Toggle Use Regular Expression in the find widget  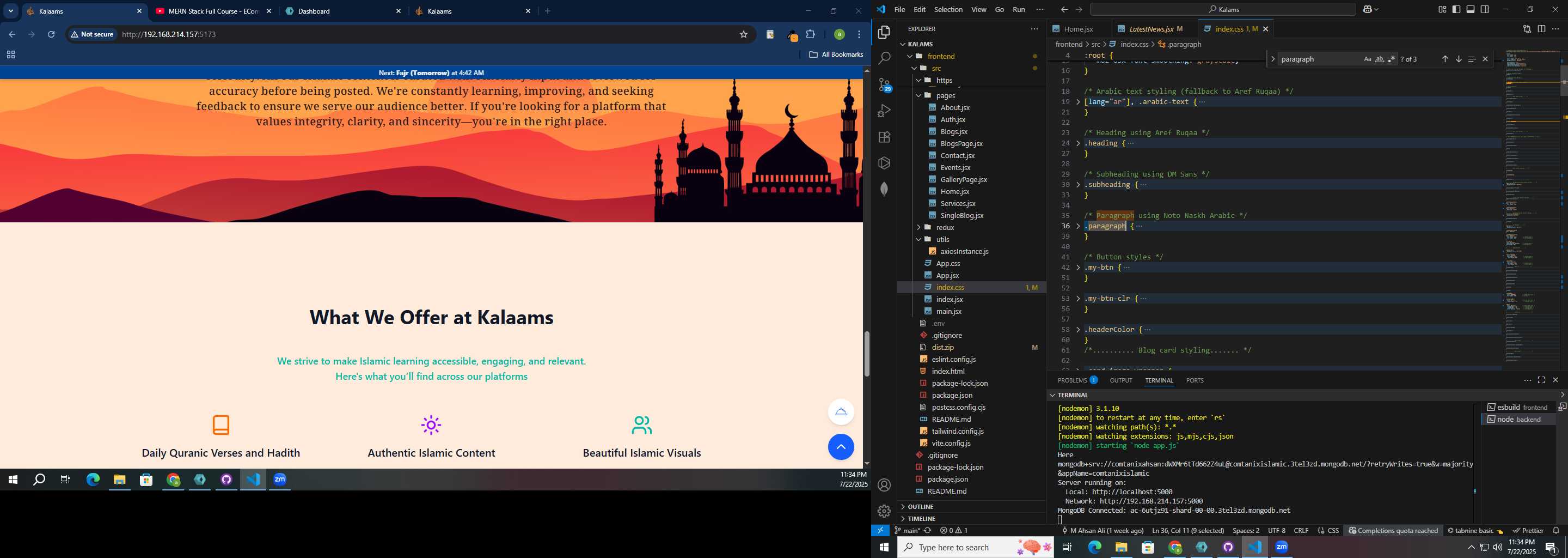[1392, 59]
